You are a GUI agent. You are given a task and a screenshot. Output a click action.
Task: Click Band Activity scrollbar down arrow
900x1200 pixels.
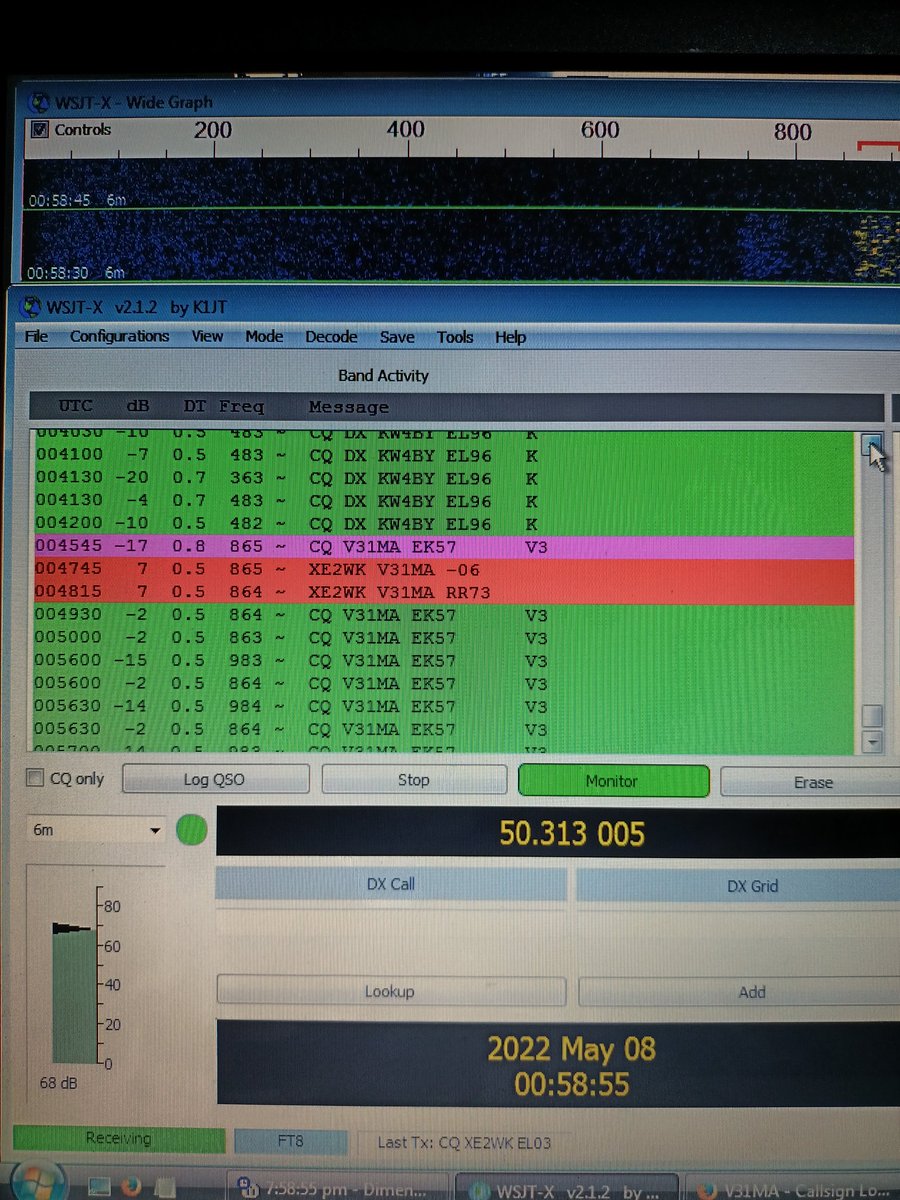point(873,742)
